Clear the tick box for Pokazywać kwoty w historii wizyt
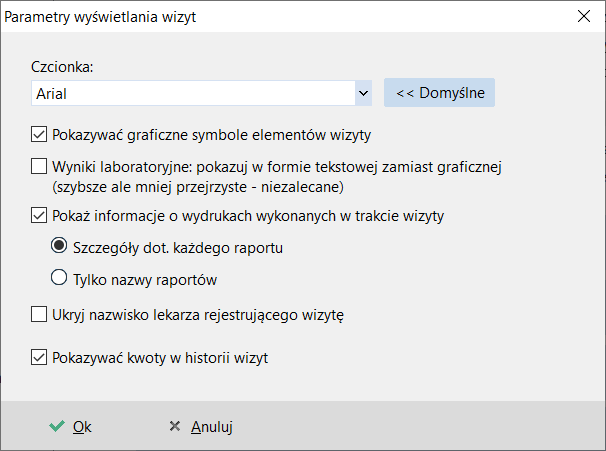The image size is (606, 451). 39,357
